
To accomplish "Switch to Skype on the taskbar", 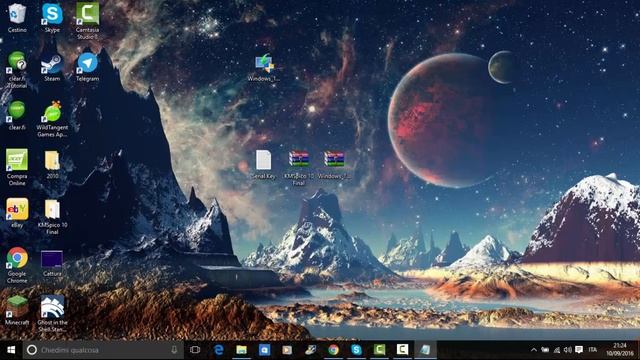I will (356, 350).
